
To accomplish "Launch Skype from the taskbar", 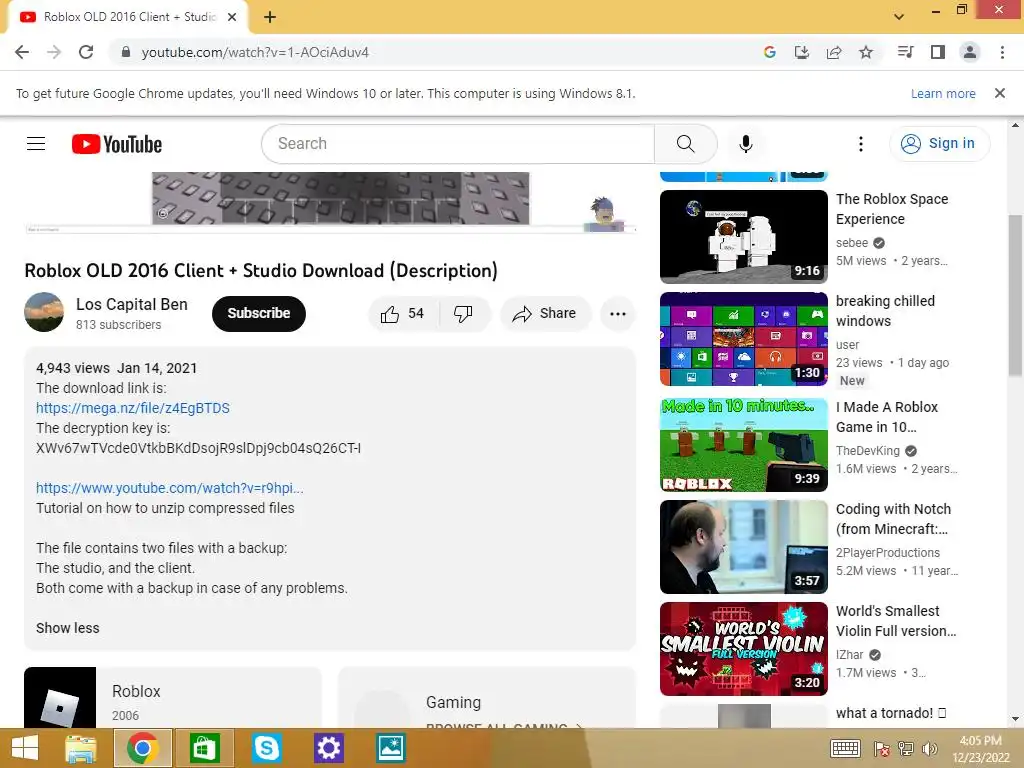I will [266, 748].
